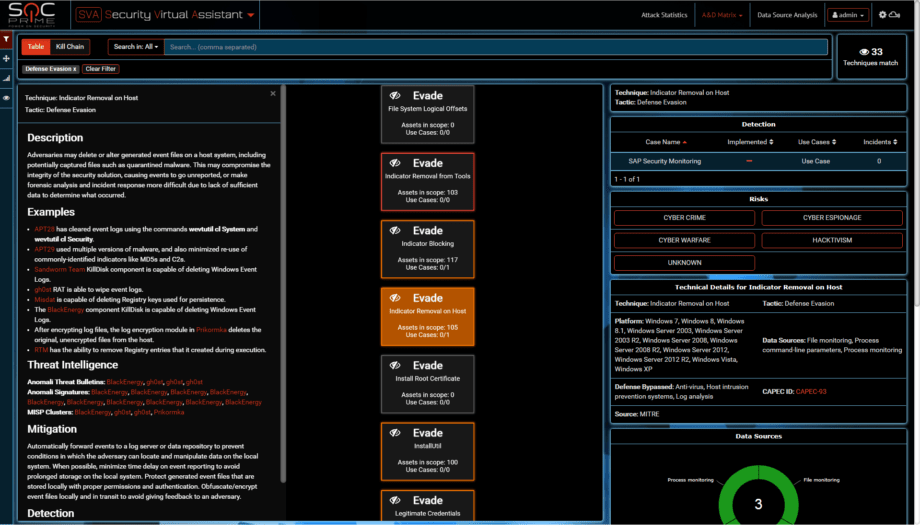Click the cloud icon in top bar
920x528 pixels.
click(895, 15)
